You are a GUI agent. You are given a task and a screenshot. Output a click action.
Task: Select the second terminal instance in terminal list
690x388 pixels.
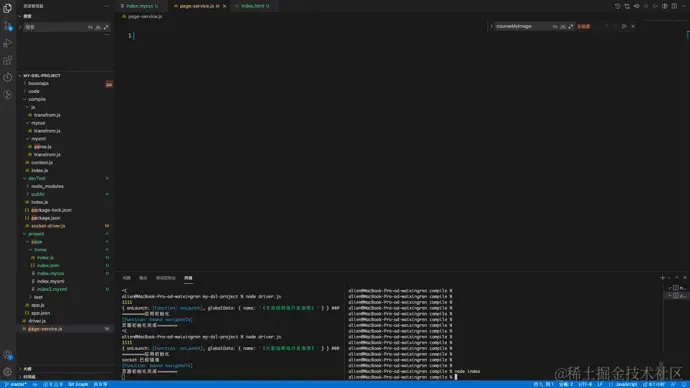[x=676, y=296]
